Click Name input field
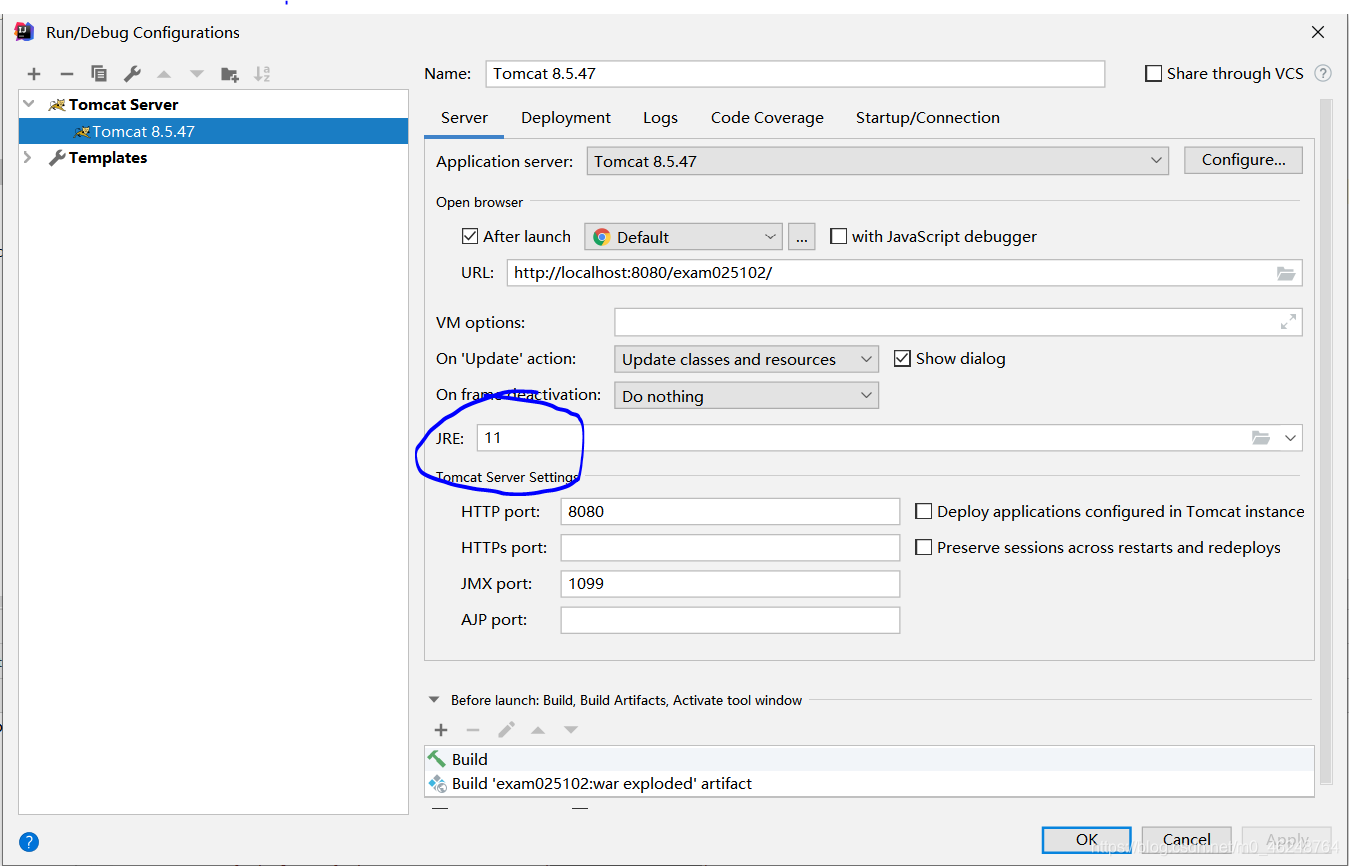The height and width of the screenshot is (866, 1349). (795, 74)
